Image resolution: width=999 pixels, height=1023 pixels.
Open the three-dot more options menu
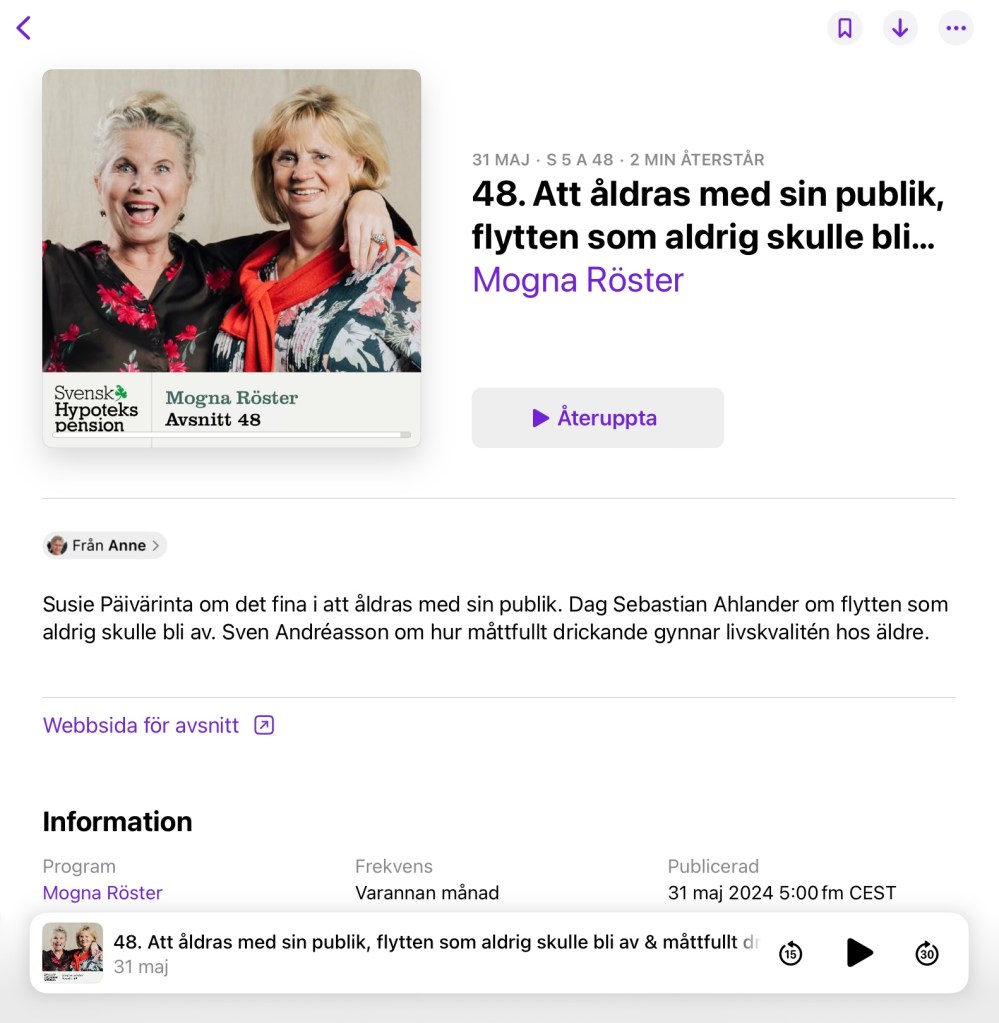(x=955, y=28)
